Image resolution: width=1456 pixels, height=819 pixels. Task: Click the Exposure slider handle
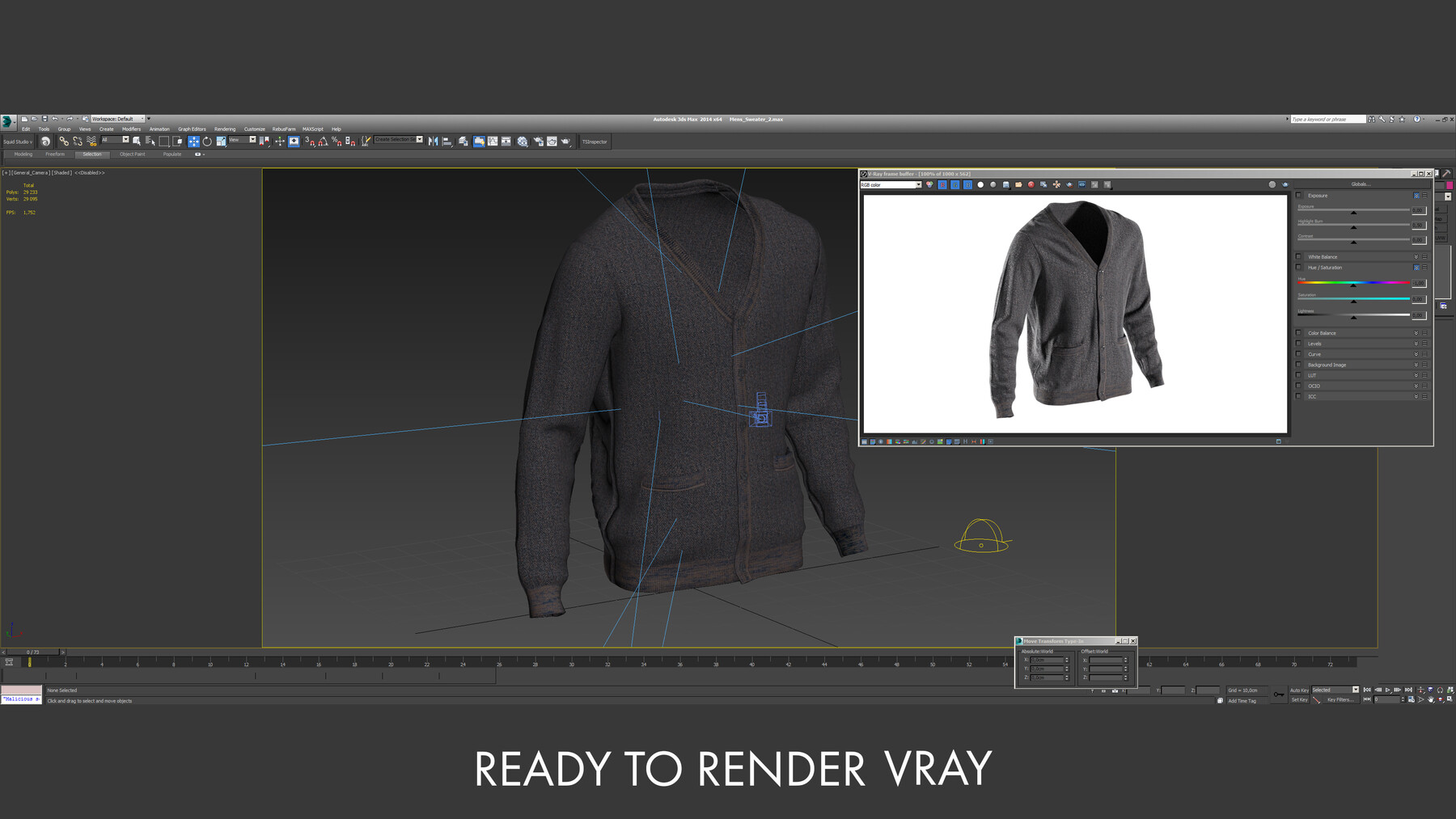(x=1353, y=212)
